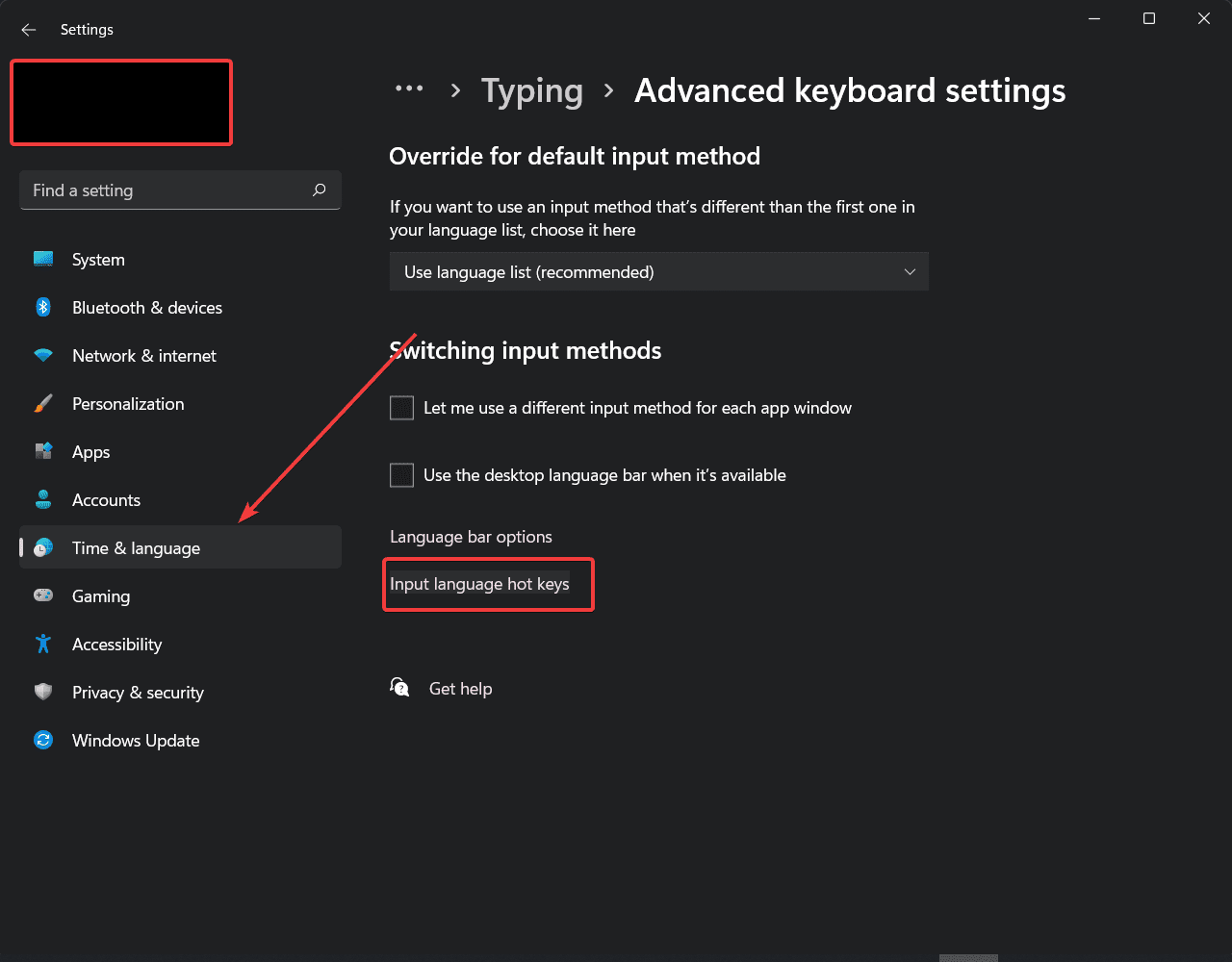Open Gaming settings
This screenshot has height=962, width=1232.
[100, 595]
